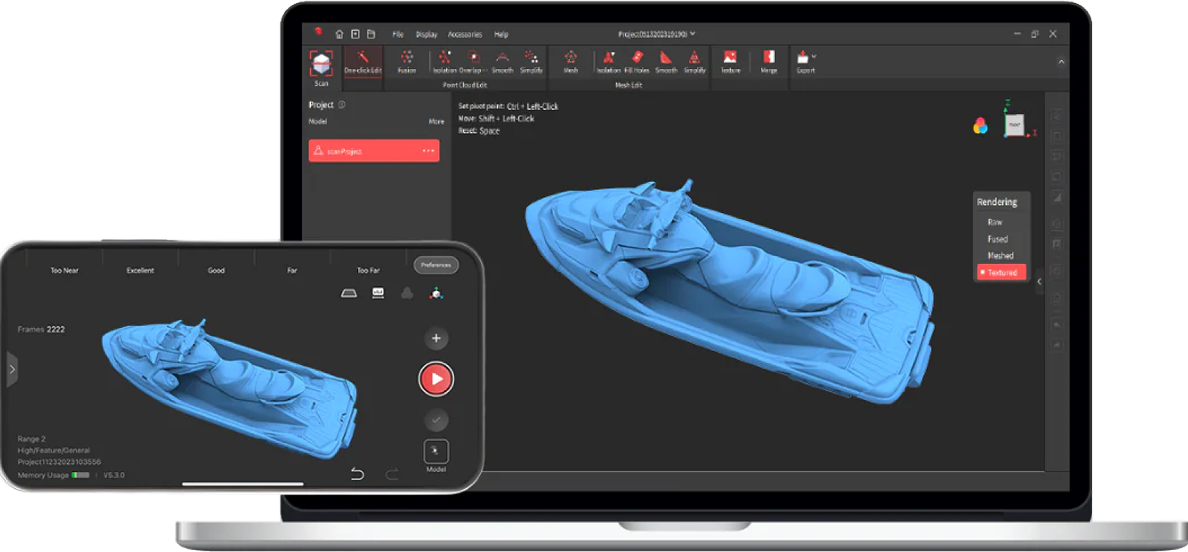Click More in the Project panel
This screenshot has height=552, width=1188.
436,121
